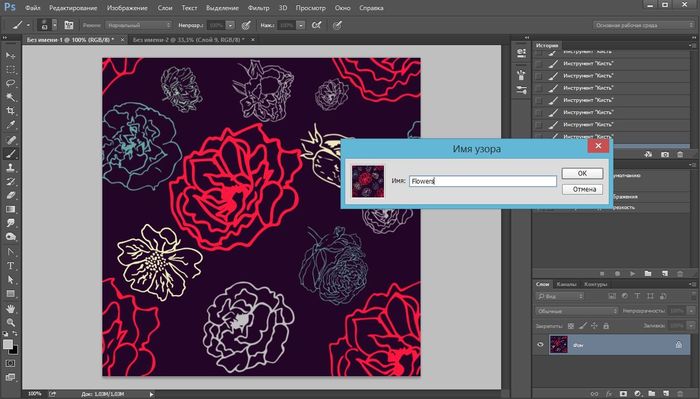Select the Magic Wand tool

pos(10,97)
